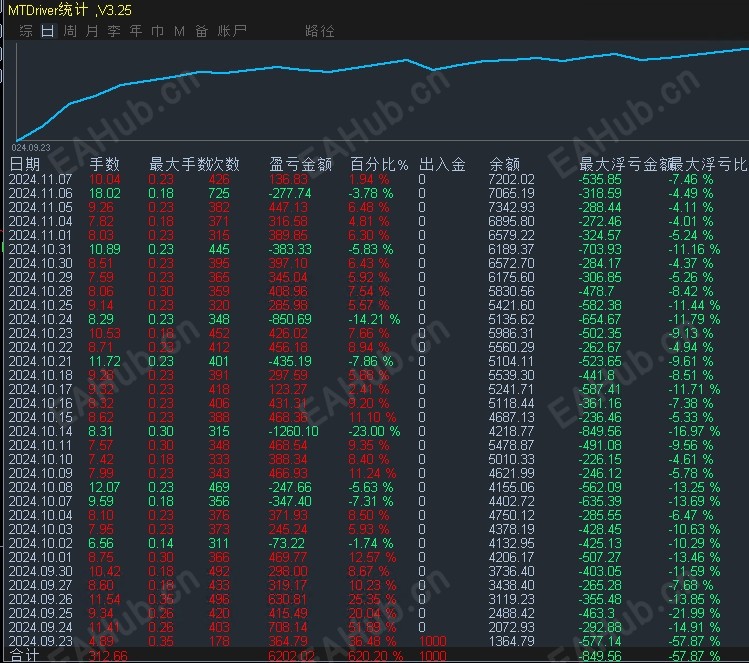This screenshot has width=749, height=663.
Task: Click the 630.81 profit amount
Action: click(x=287, y=599)
